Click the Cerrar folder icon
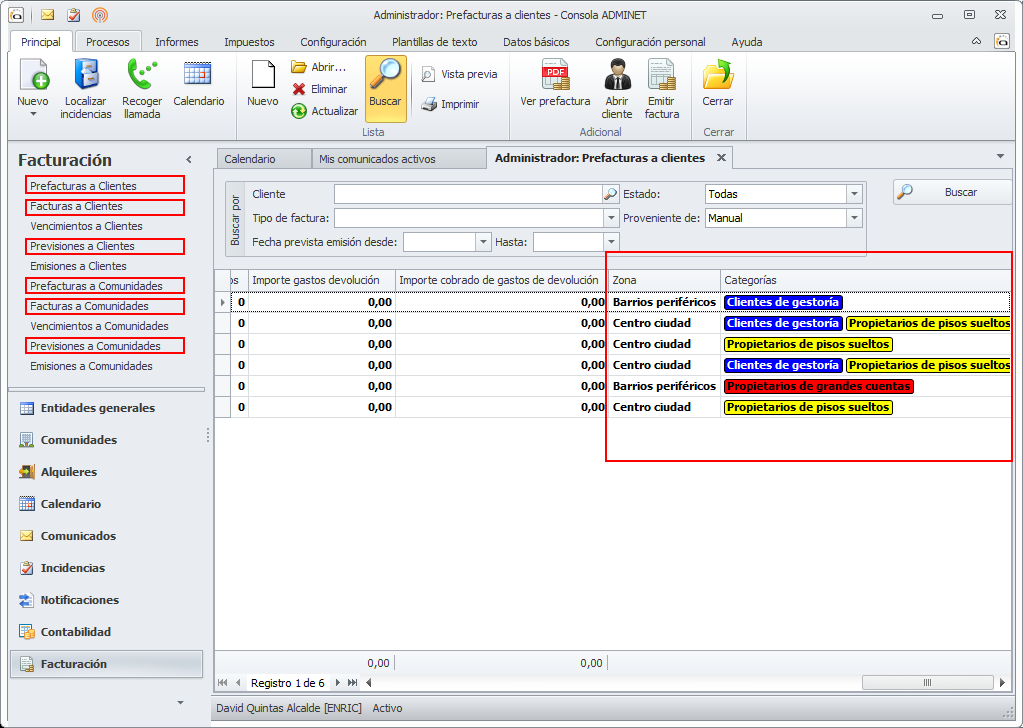 click(x=717, y=76)
